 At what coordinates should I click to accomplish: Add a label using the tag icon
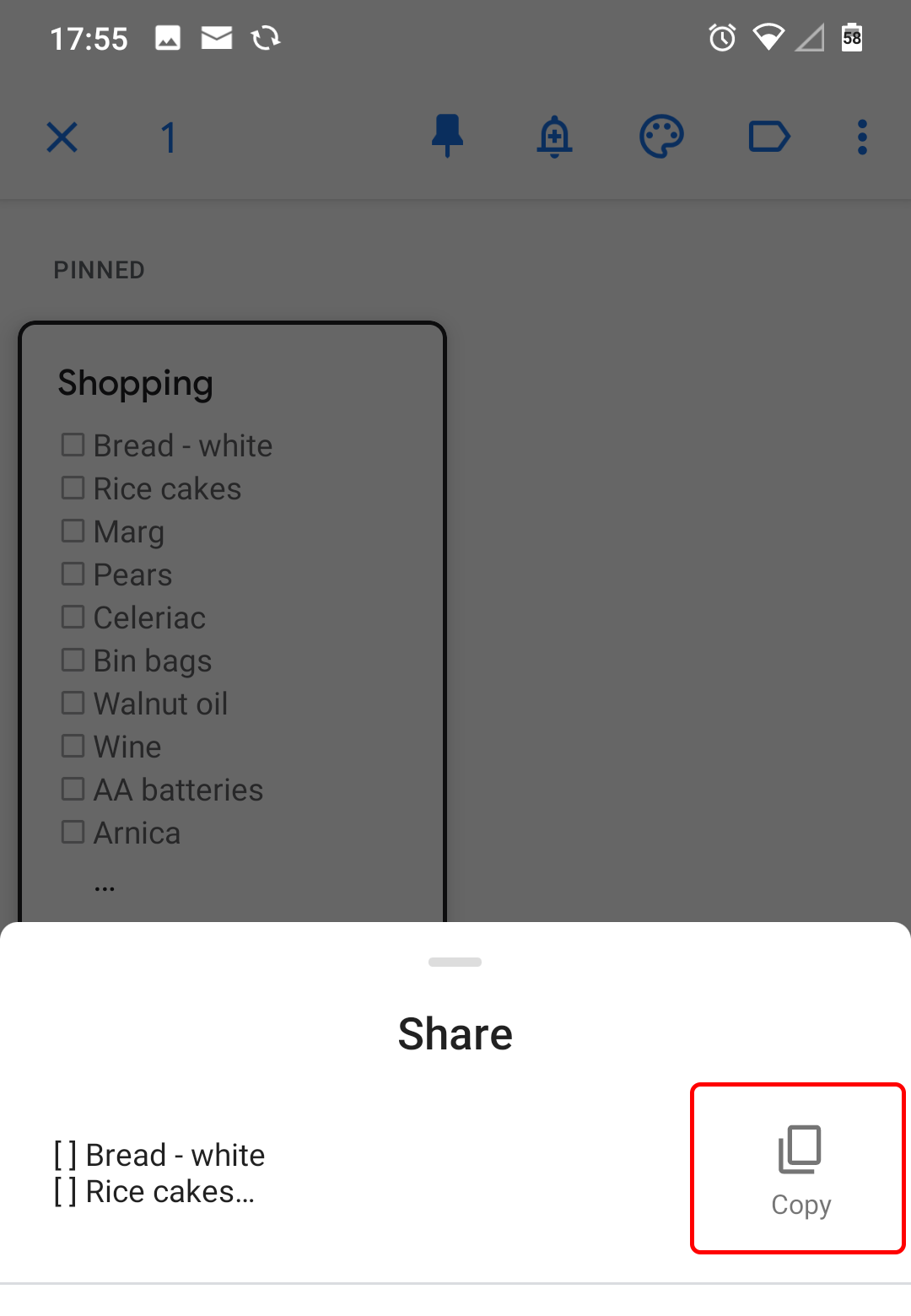(x=769, y=137)
